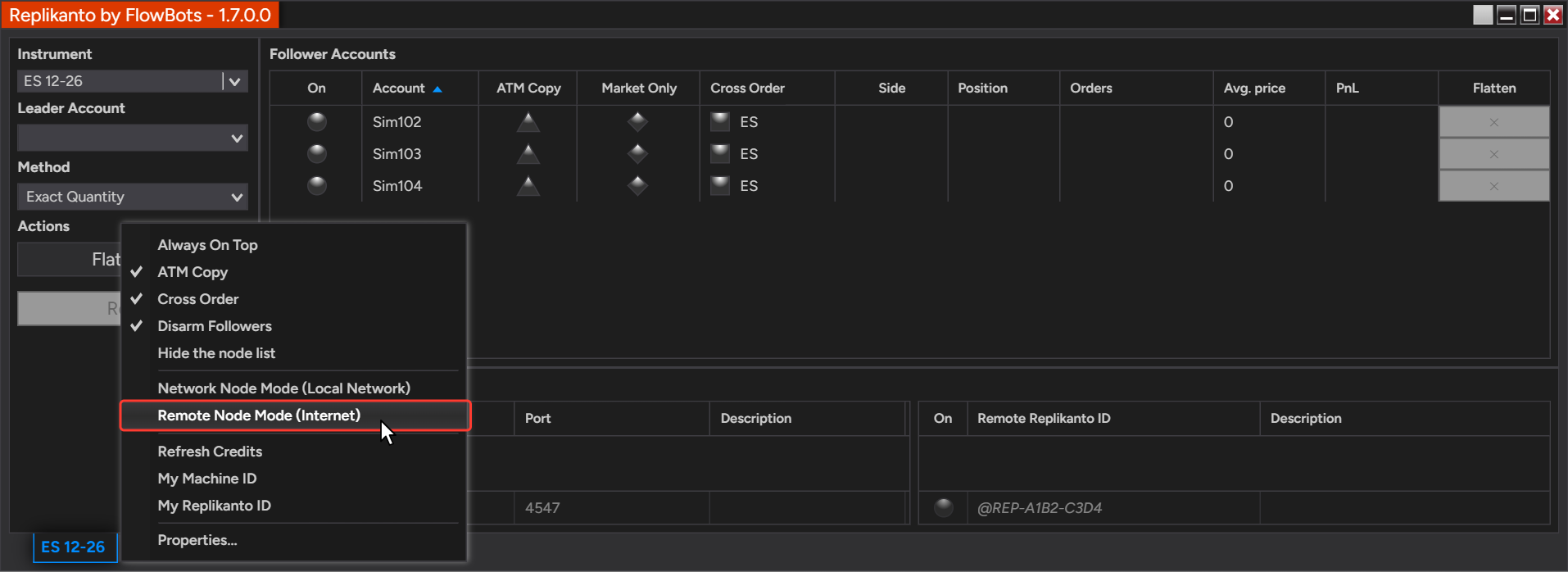
Task: Flatten the Sim102 account position
Action: tap(1493, 122)
